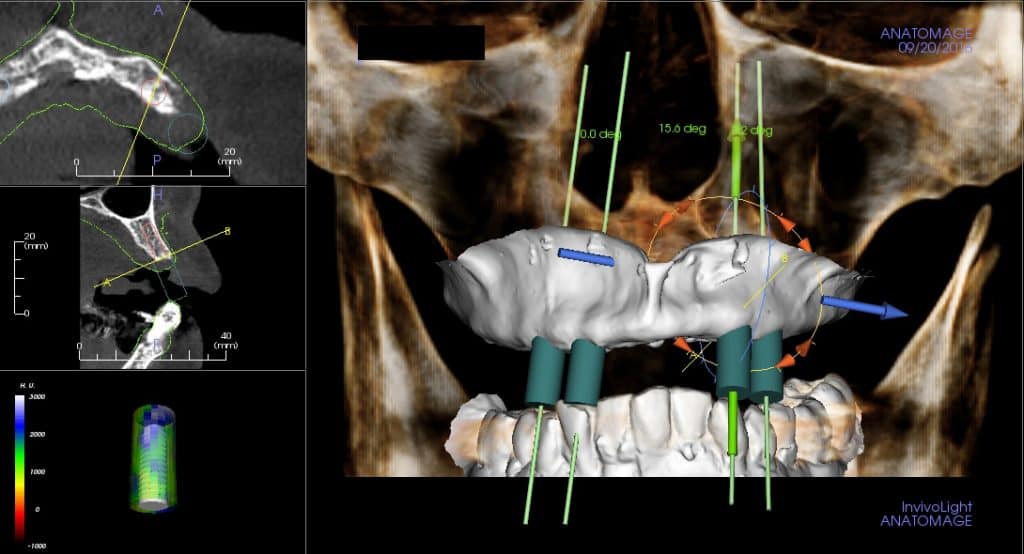Click the red implant circle in axial view
The height and width of the screenshot is (554, 1024).
click(x=154, y=93)
